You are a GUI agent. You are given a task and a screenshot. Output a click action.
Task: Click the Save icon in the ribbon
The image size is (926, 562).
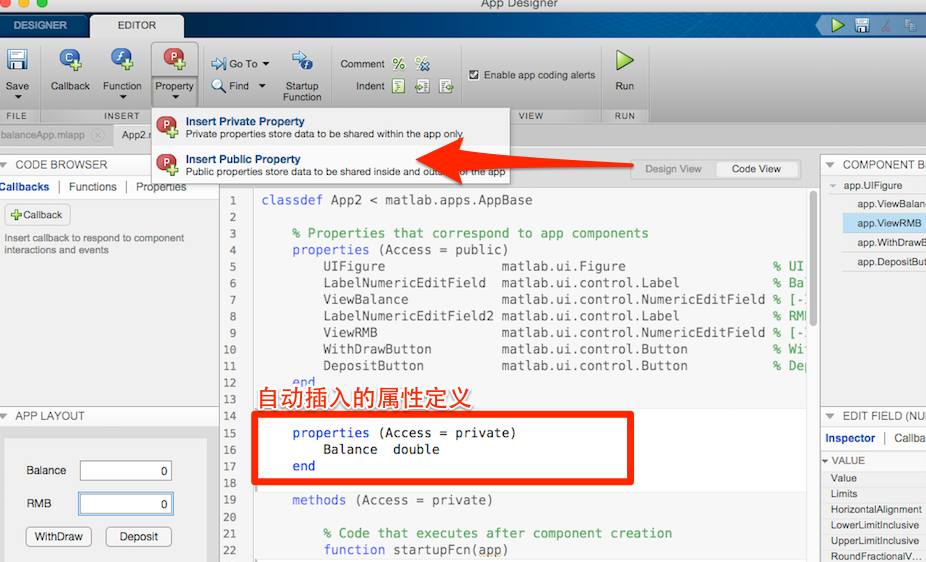17,60
